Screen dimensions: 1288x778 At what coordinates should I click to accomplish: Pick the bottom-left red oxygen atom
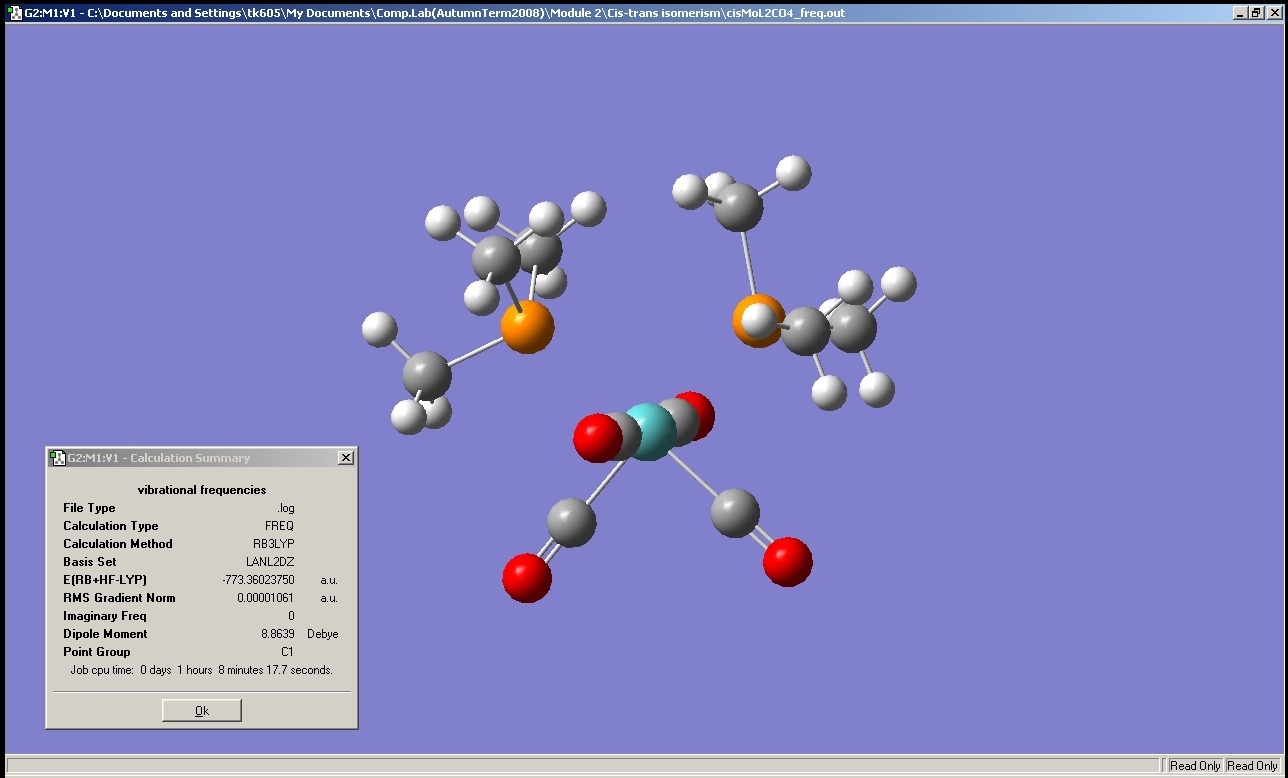(x=527, y=578)
